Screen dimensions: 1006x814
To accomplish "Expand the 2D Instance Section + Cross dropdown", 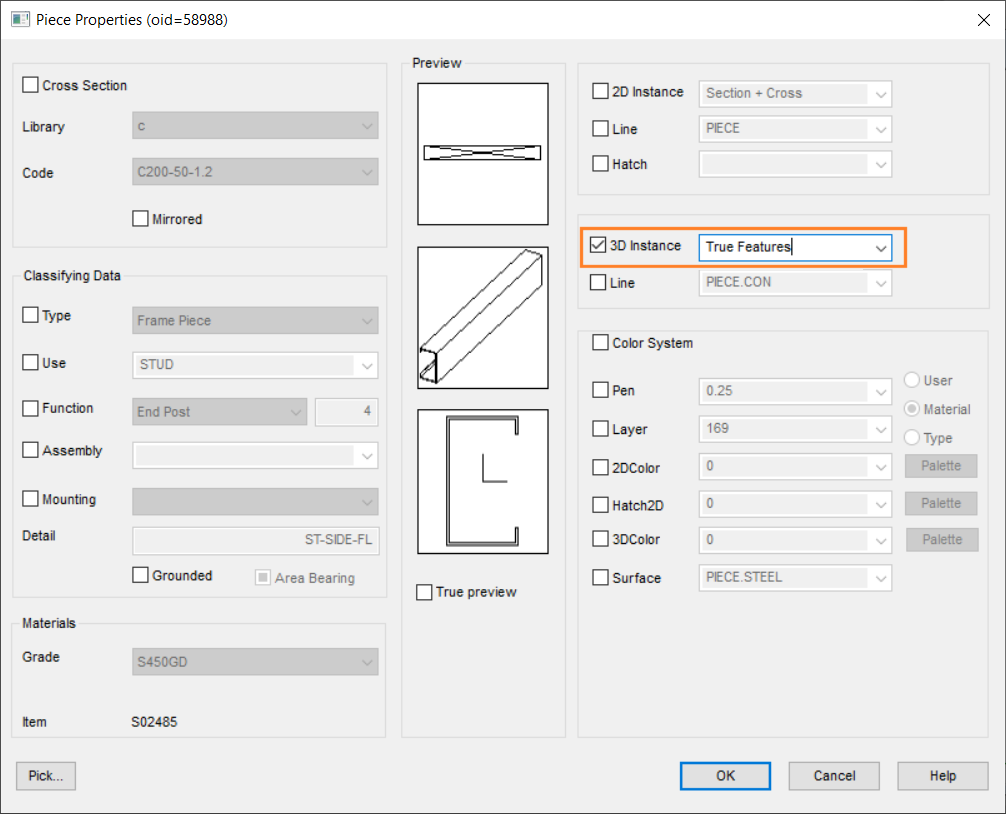I will (x=880, y=94).
